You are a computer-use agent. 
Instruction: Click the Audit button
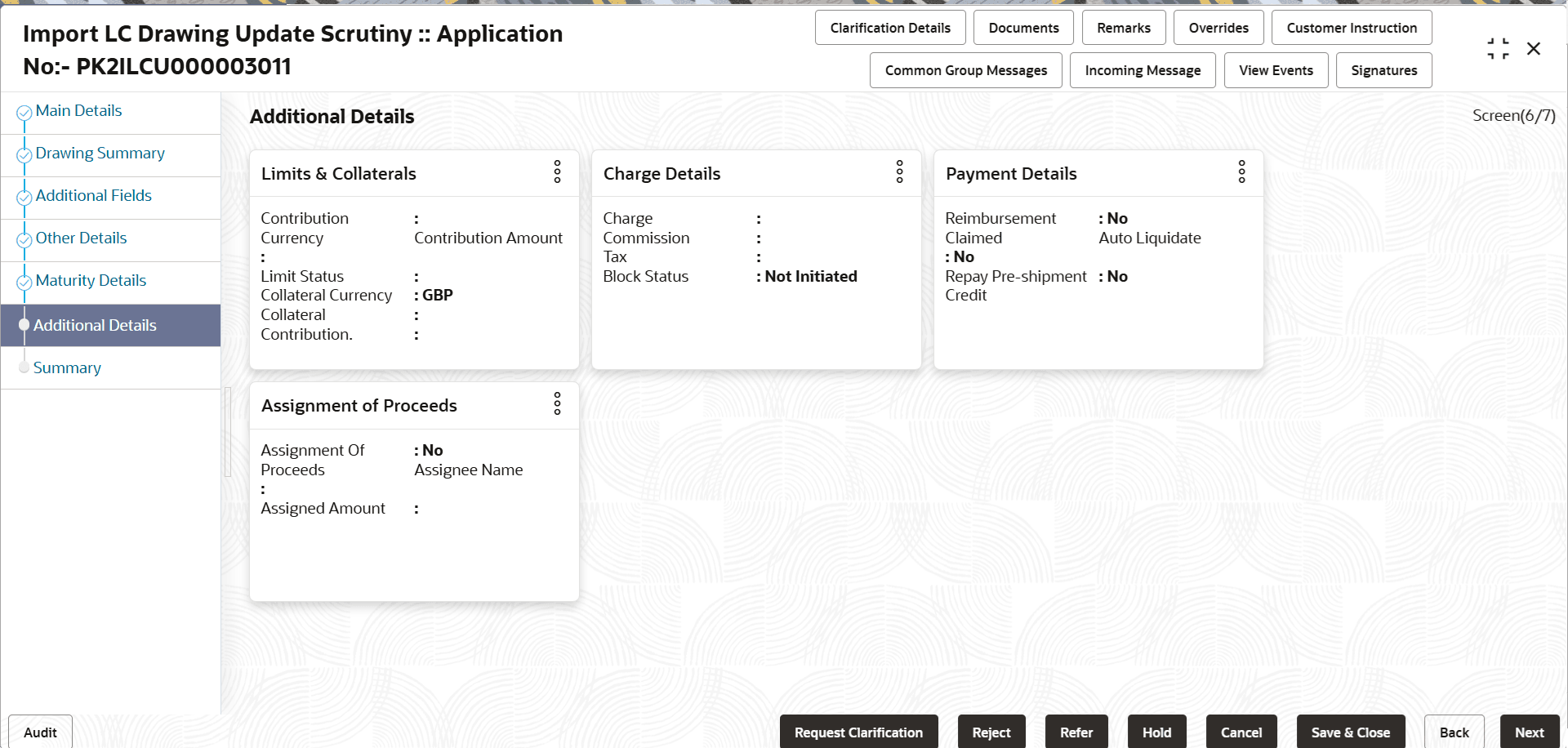coord(40,732)
